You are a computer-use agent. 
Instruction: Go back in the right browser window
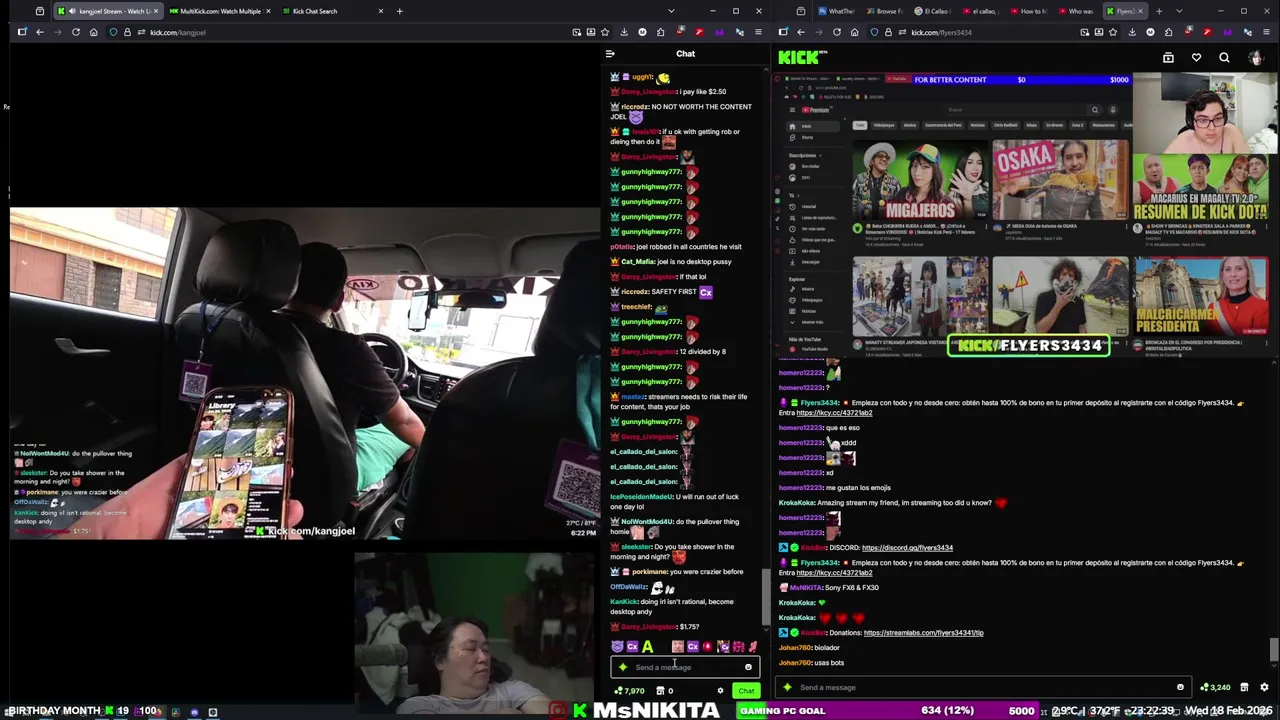coord(801,32)
